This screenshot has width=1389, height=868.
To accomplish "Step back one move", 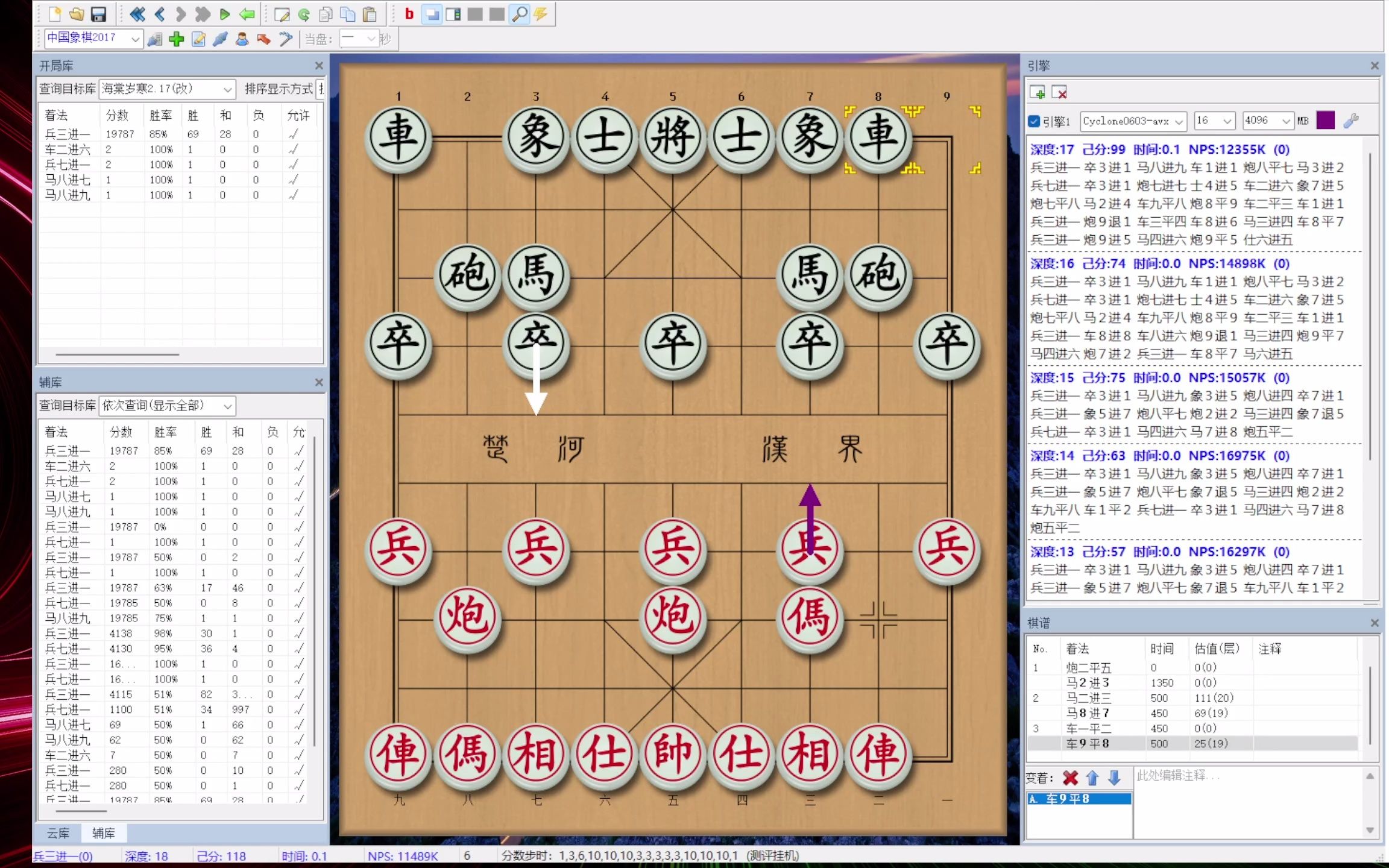I will [159, 14].
